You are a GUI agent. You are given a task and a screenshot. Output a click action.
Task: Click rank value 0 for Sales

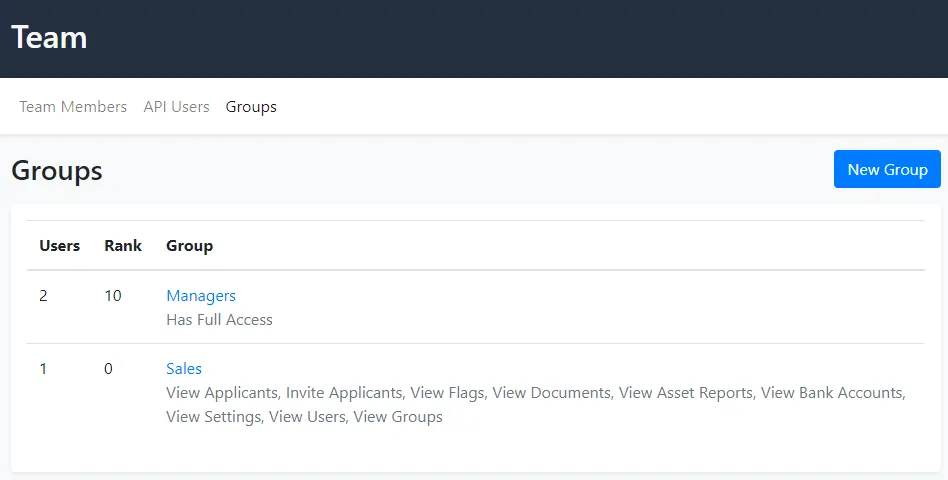(x=108, y=369)
